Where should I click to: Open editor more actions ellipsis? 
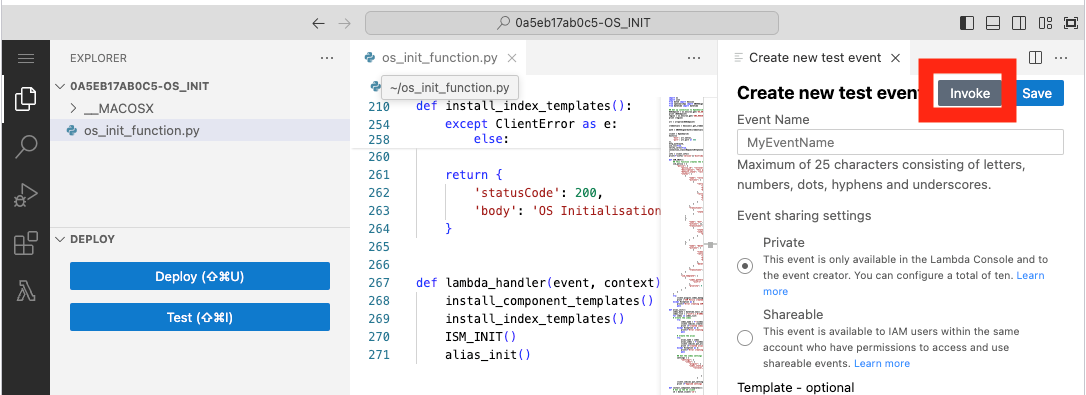(x=694, y=58)
